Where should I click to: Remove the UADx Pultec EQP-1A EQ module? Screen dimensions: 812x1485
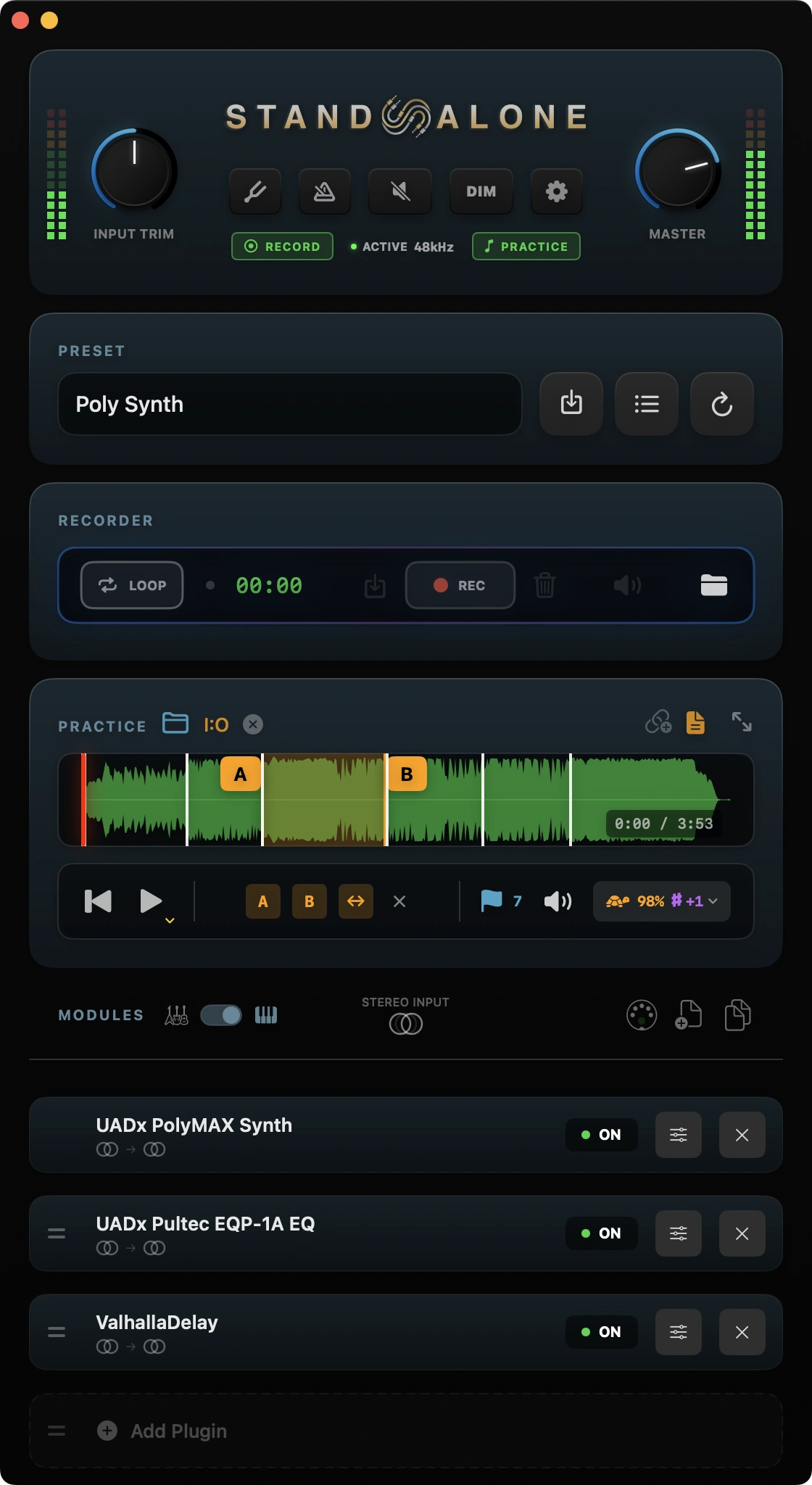point(742,1233)
